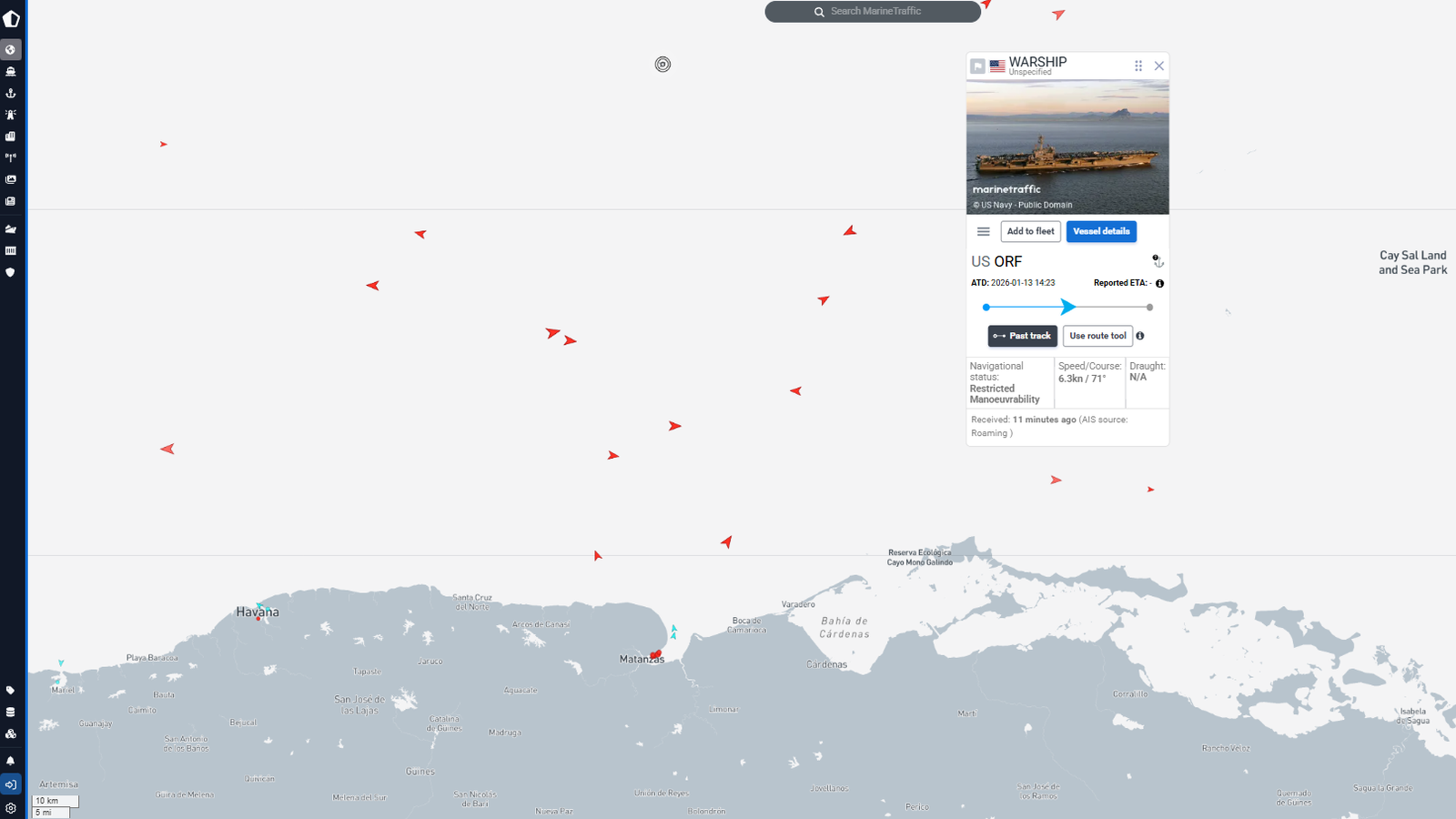This screenshot has width=1456, height=819.
Task: Open the hamburger menu in vessel popup
Action: (x=984, y=232)
